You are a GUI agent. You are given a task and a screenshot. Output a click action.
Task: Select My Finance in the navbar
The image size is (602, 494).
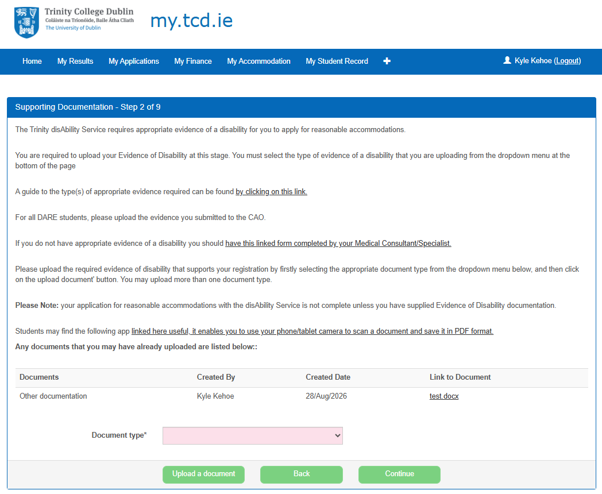(193, 61)
